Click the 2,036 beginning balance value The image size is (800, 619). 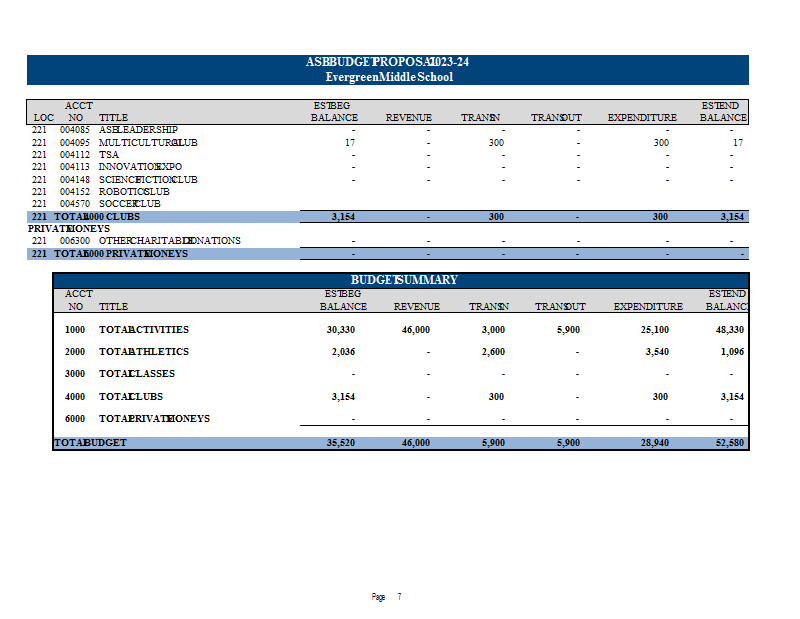(343, 352)
